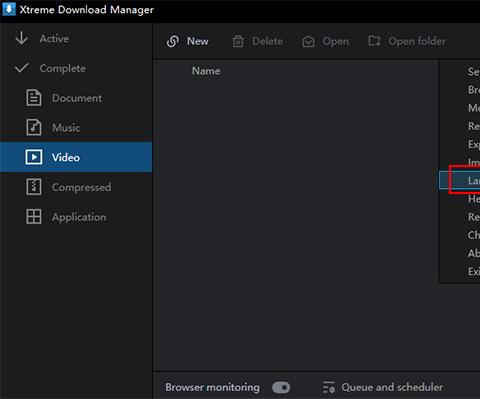Filter by Compressed category
Viewport: 480px width, 399px height.
(x=81, y=187)
